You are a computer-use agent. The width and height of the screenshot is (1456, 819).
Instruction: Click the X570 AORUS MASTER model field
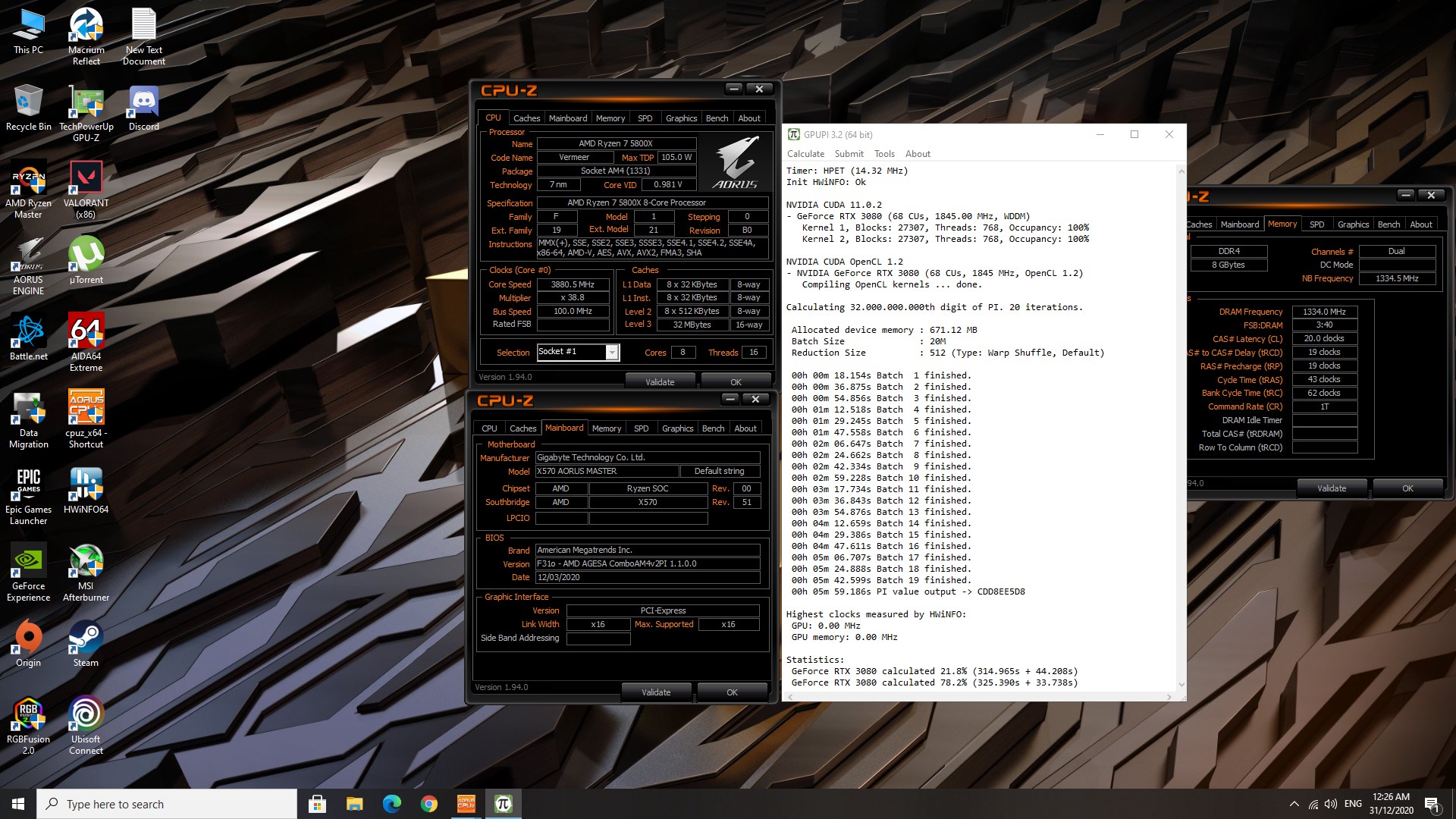[x=607, y=471]
